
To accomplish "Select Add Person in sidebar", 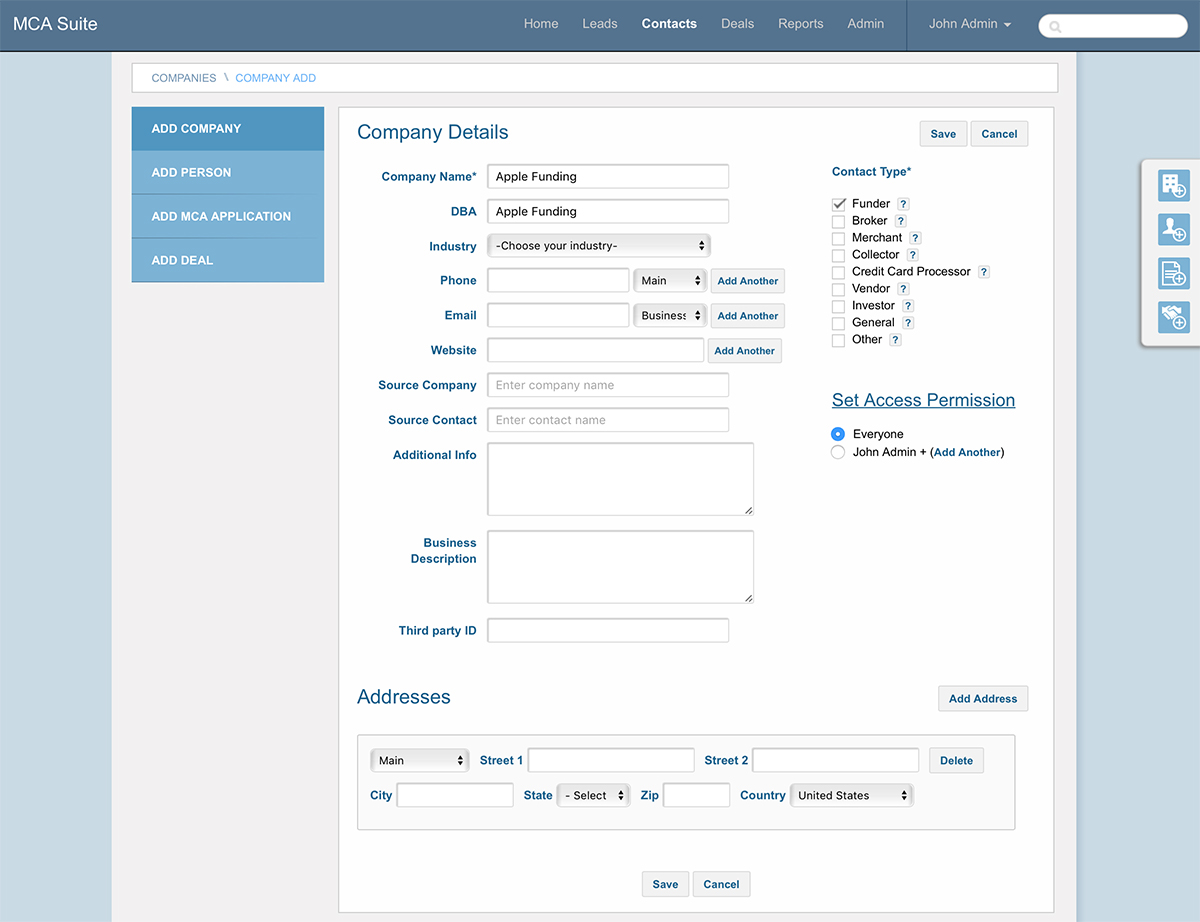I will pos(228,173).
